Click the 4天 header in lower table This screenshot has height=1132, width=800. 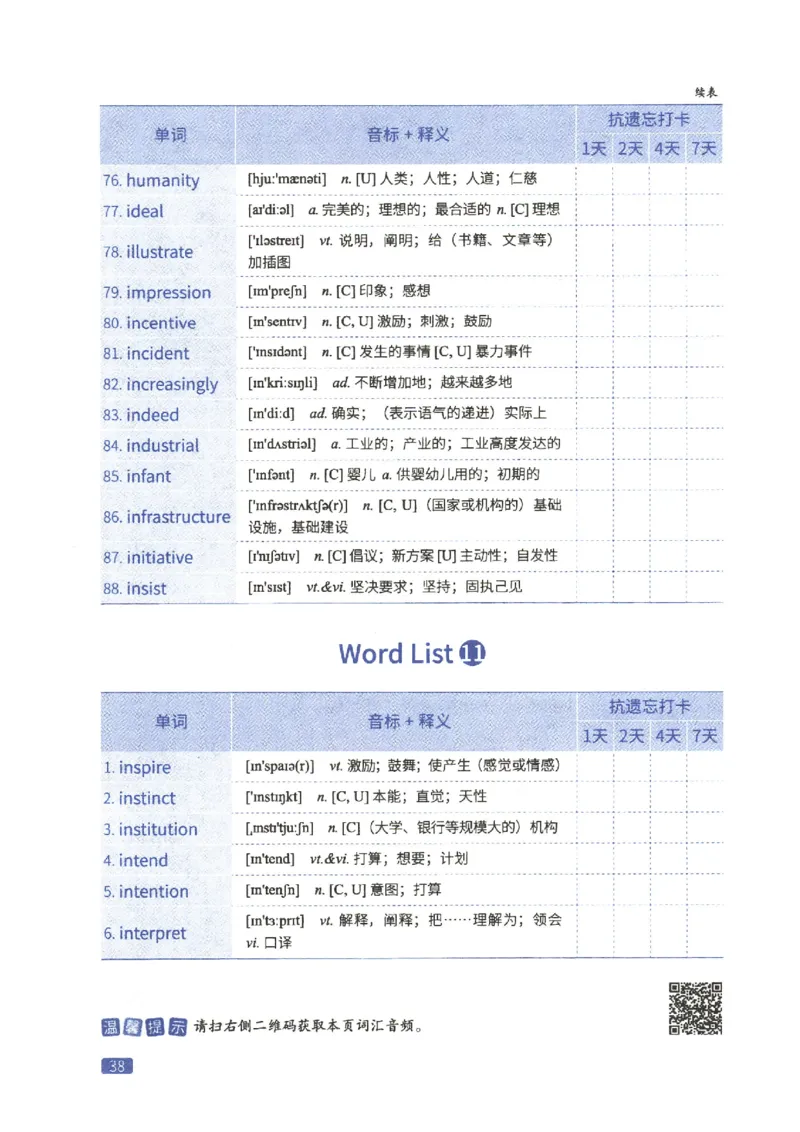point(668,735)
